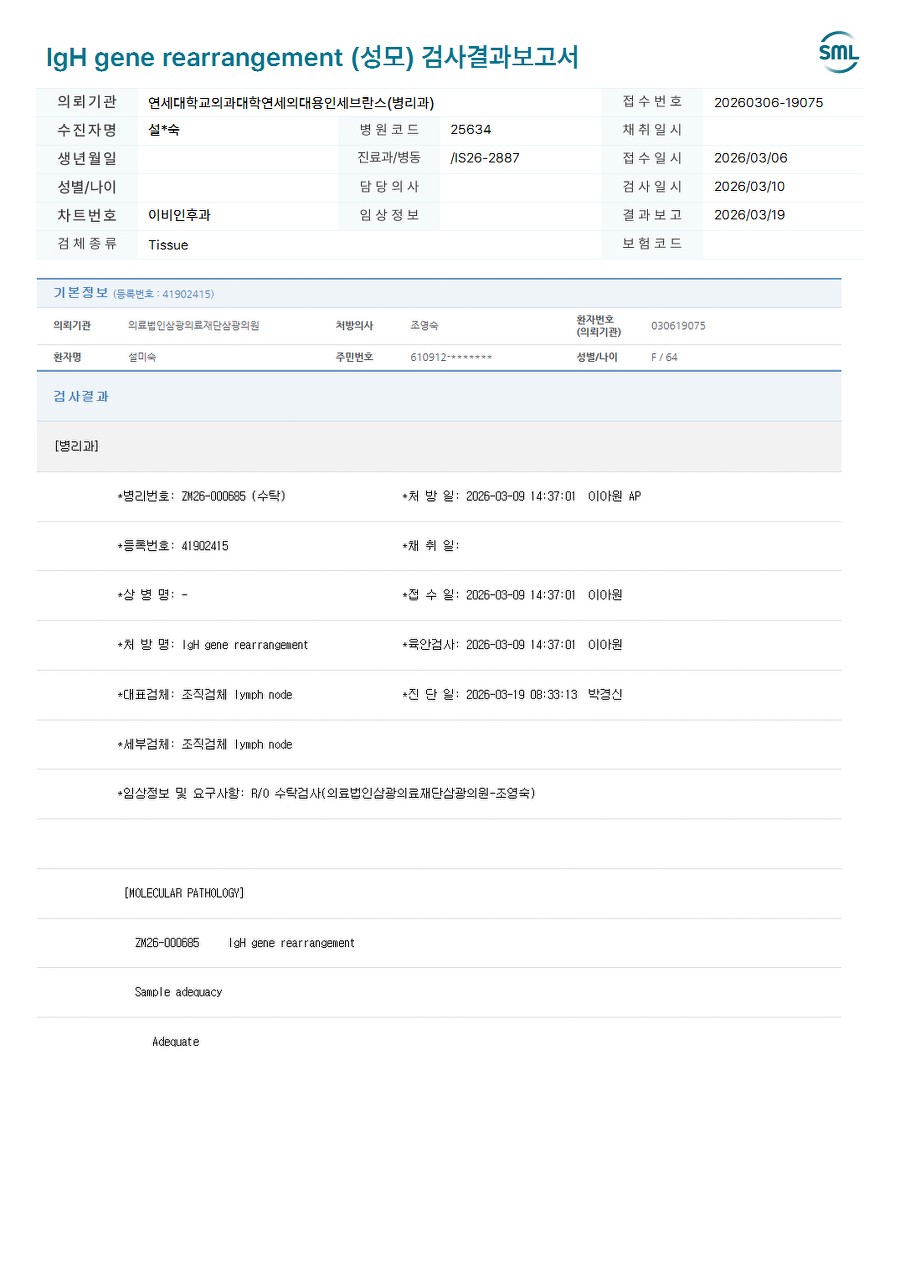Select the *임상정보 및 요구사항 R/O 수탁검사 line
The width and height of the screenshot is (900, 1271).
326,794
